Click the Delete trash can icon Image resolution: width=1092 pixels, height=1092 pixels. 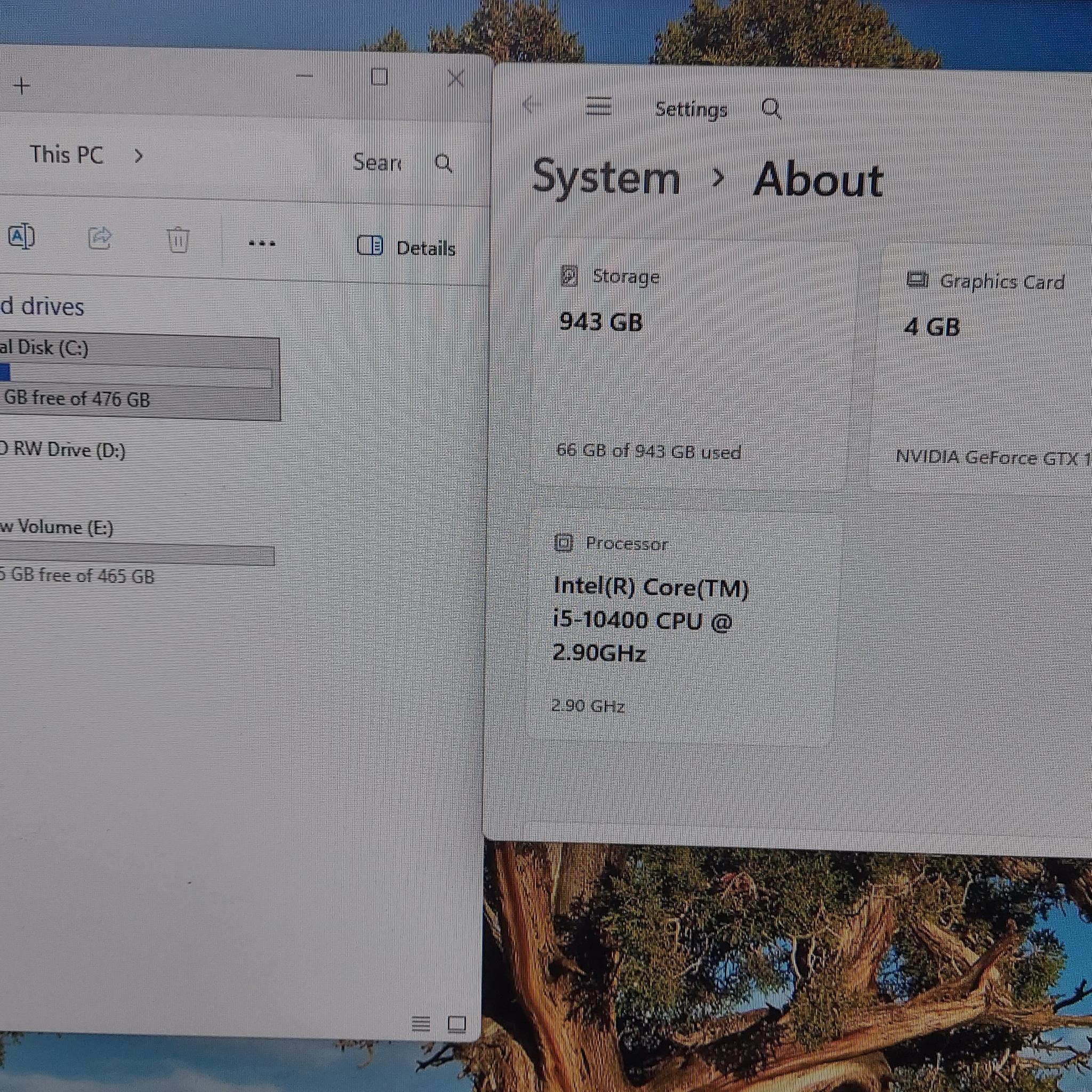click(x=178, y=239)
